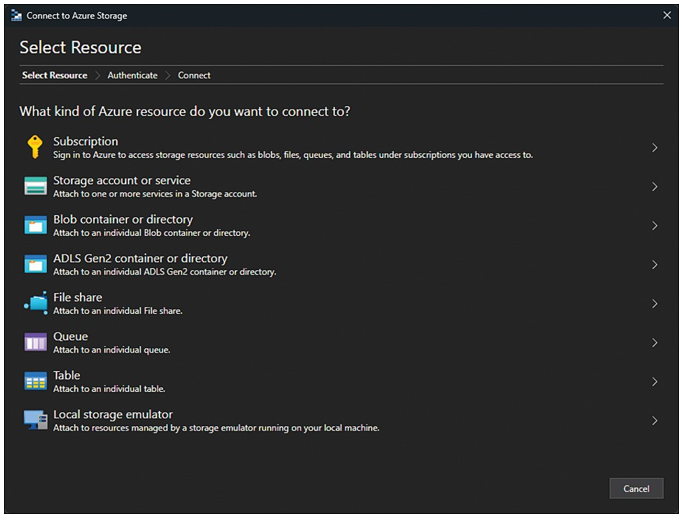This screenshot has height=520, width=683.
Task: Choose the File share heading
Action: click(x=78, y=297)
